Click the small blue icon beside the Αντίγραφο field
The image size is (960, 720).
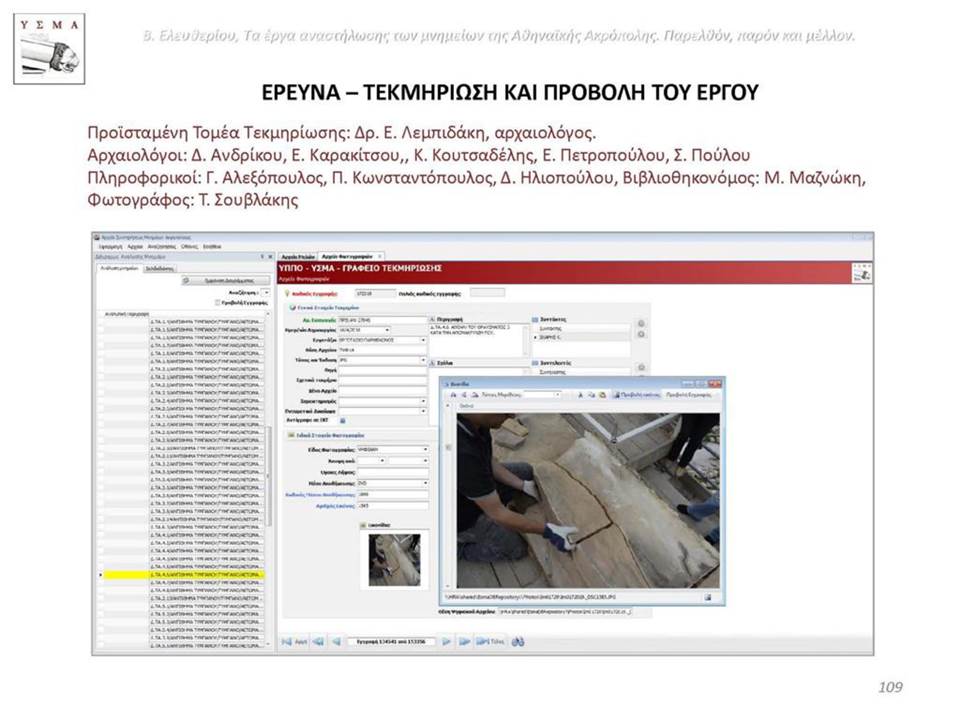tap(343, 421)
